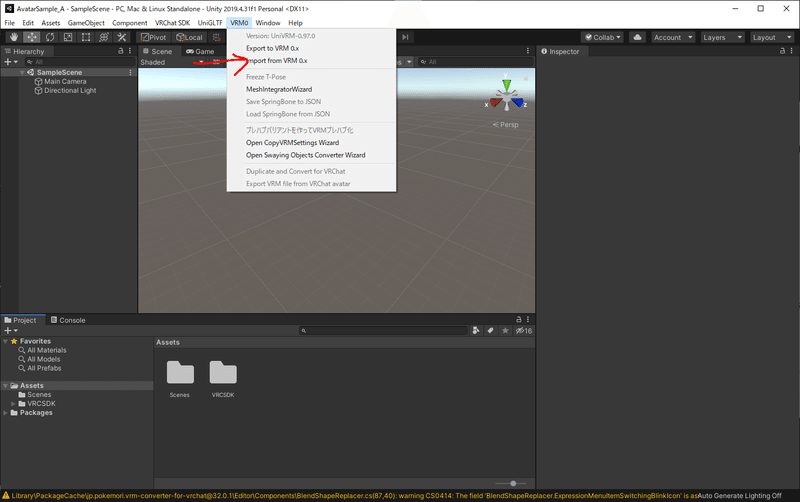
Task: Toggle hidden packages visibility count
Action: point(523,331)
